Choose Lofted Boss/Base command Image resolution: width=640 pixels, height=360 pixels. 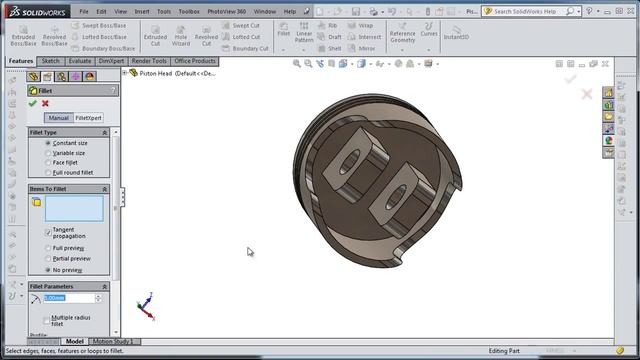tap(99, 37)
